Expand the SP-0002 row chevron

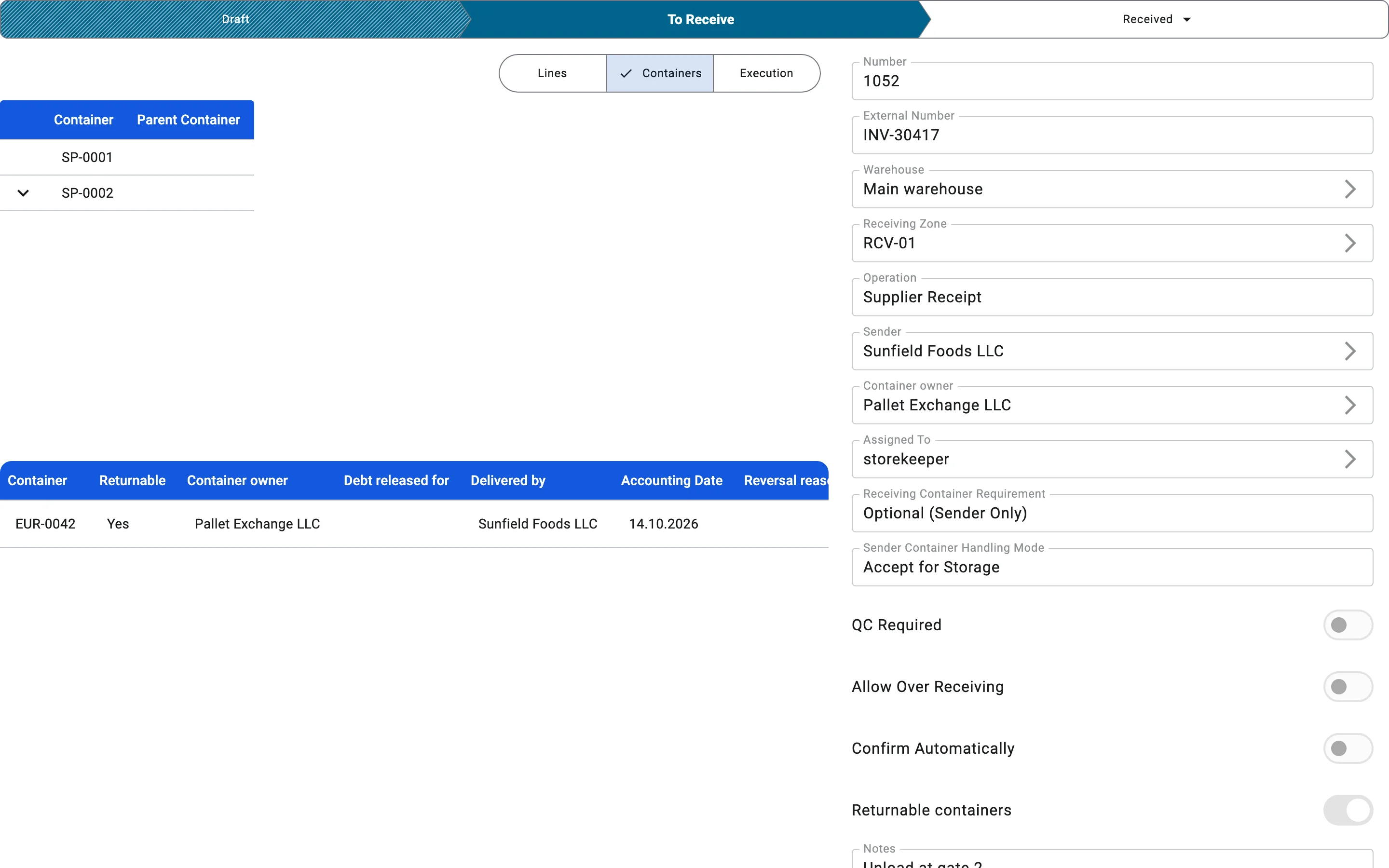[23, 193]
